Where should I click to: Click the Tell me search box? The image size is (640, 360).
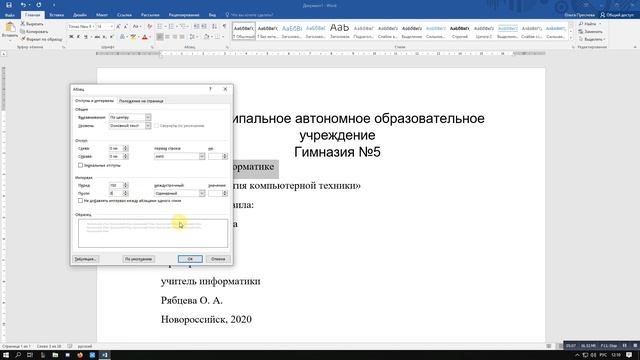click(x=249, y=15)
